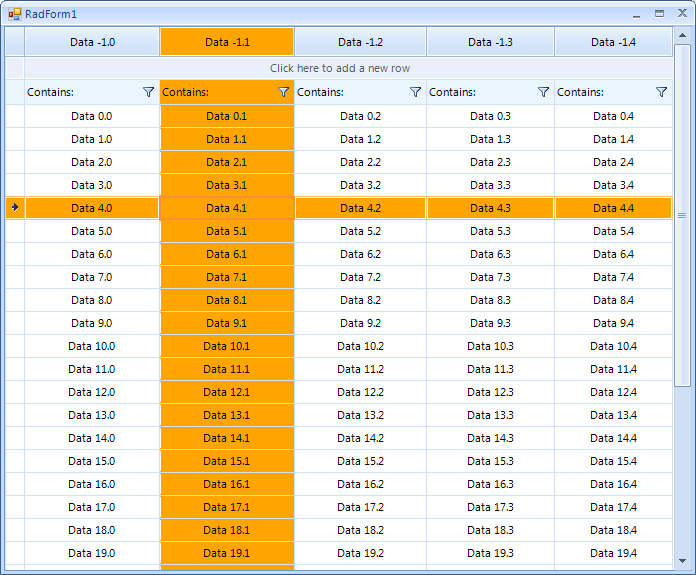Click the scrollbar down arrow

click(x=682, y=561)
